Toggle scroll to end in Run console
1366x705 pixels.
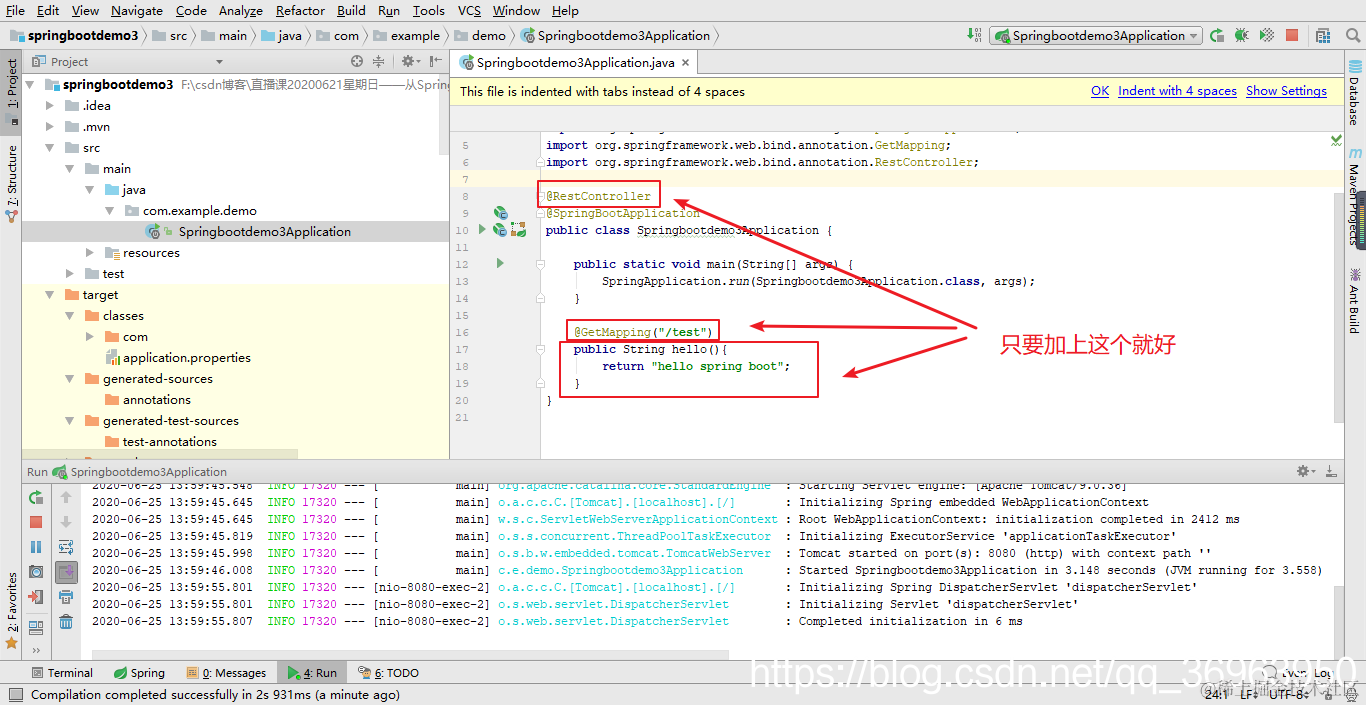point(66,572)
